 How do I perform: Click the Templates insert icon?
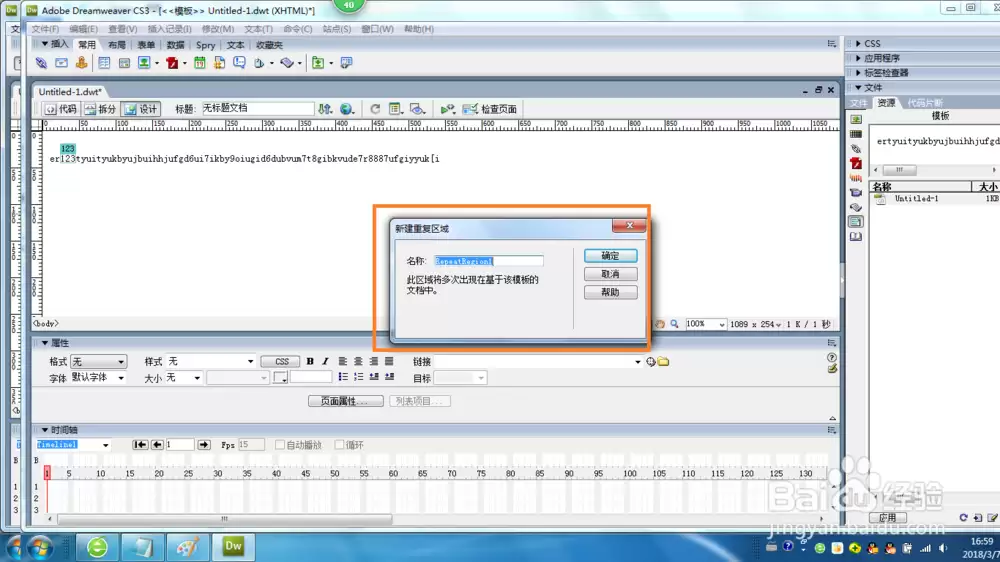click(x=318, y=63)
